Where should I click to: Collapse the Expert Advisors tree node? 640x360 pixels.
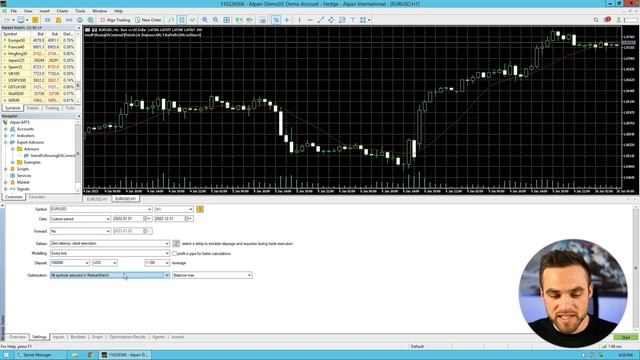(x=6, y=142)
